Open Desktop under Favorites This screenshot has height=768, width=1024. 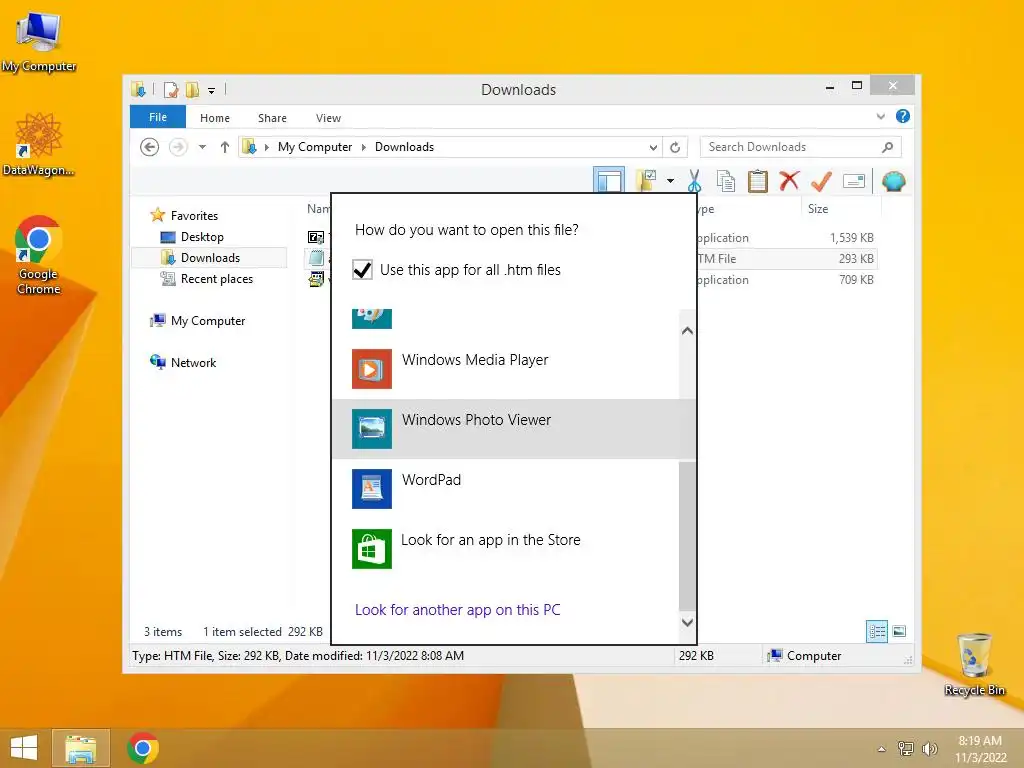click(x=202, y=236)
